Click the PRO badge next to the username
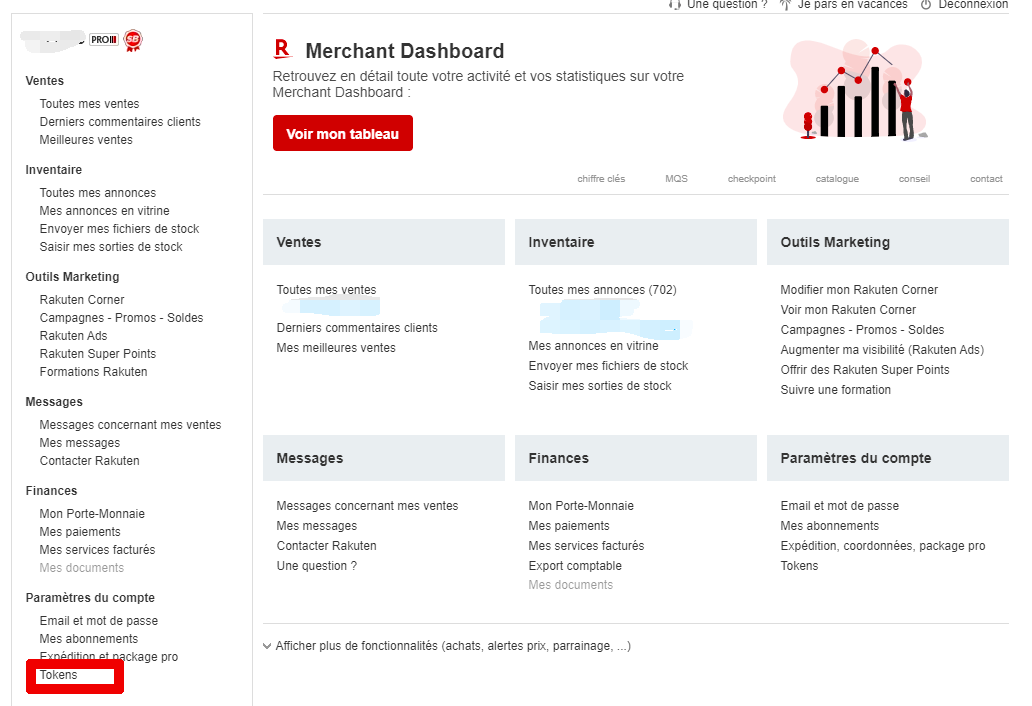 [x=104, y=40]
